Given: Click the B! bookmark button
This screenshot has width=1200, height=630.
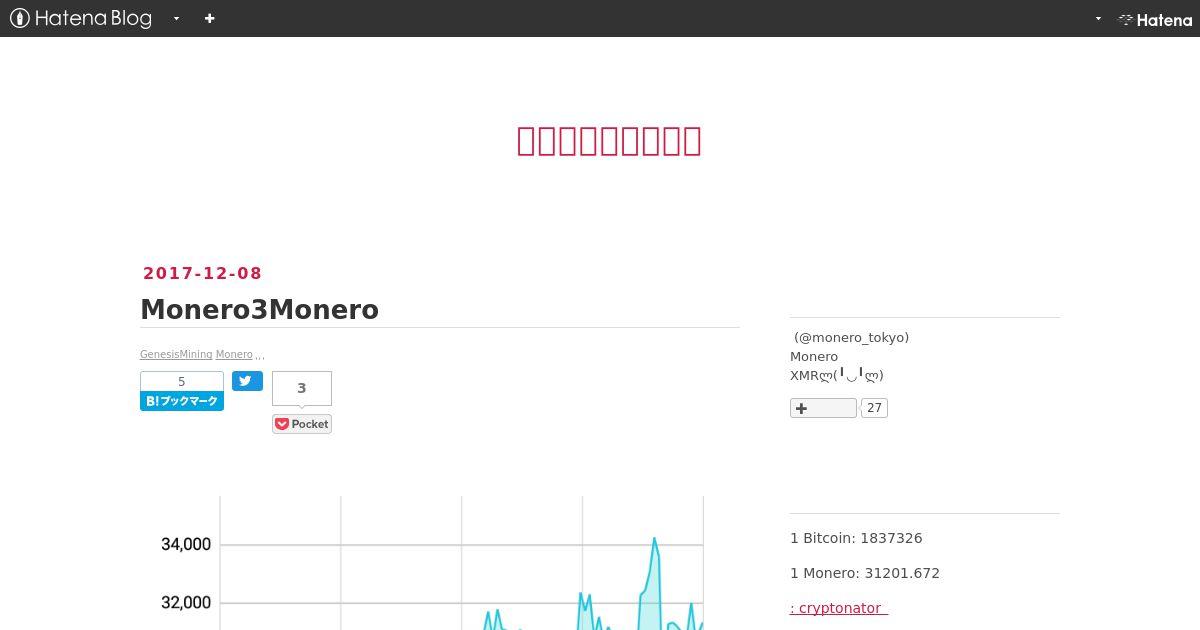Looking at the screenshot, I should 182,401.
